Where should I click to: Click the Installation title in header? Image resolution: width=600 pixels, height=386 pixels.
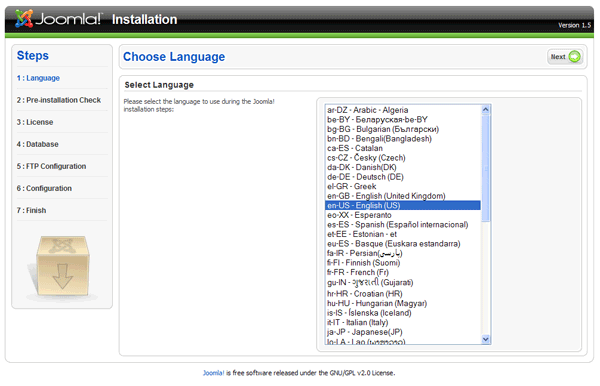point(145,20)
